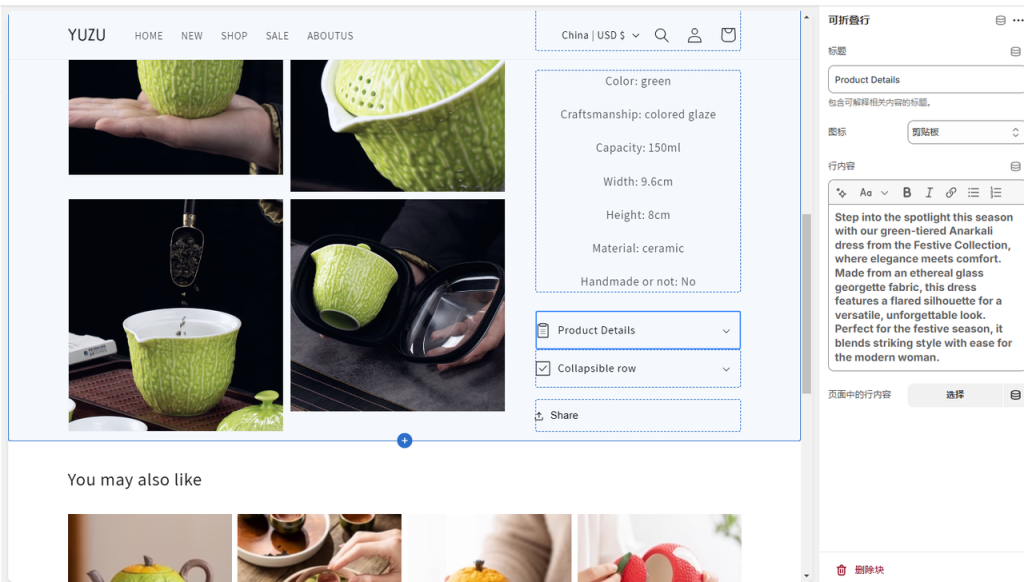
Task: Connect a dynamic source for 行内容
Action: pos(1013,165)
